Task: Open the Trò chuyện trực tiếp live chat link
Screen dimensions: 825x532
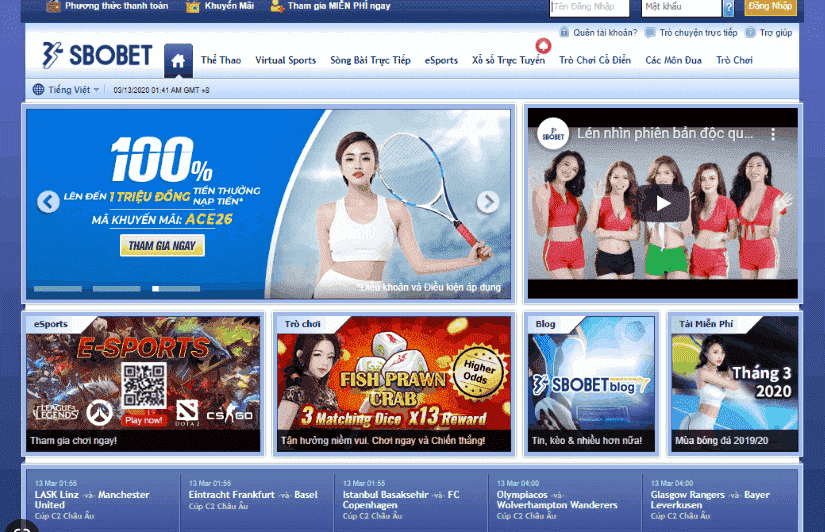Action: 697,33
